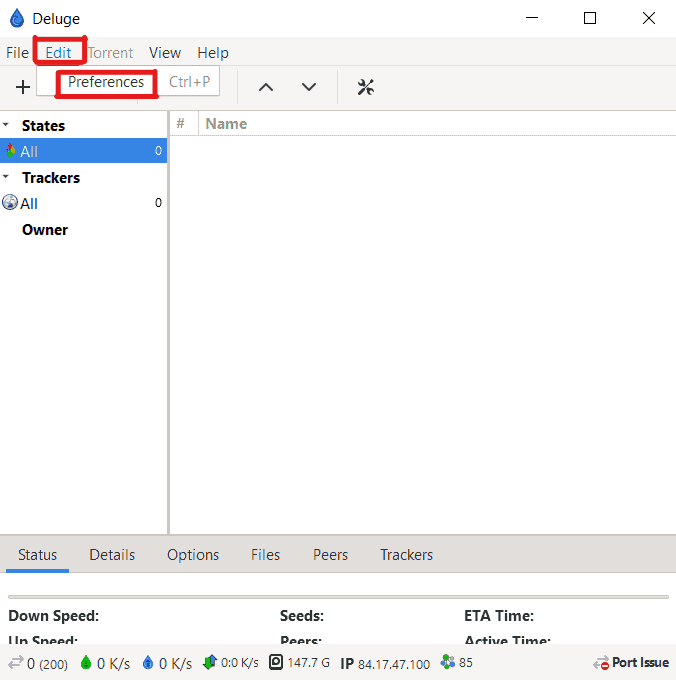Choose Preferences from the Edit menu
This screenshot has width=676, height=680.
[106, 82]
